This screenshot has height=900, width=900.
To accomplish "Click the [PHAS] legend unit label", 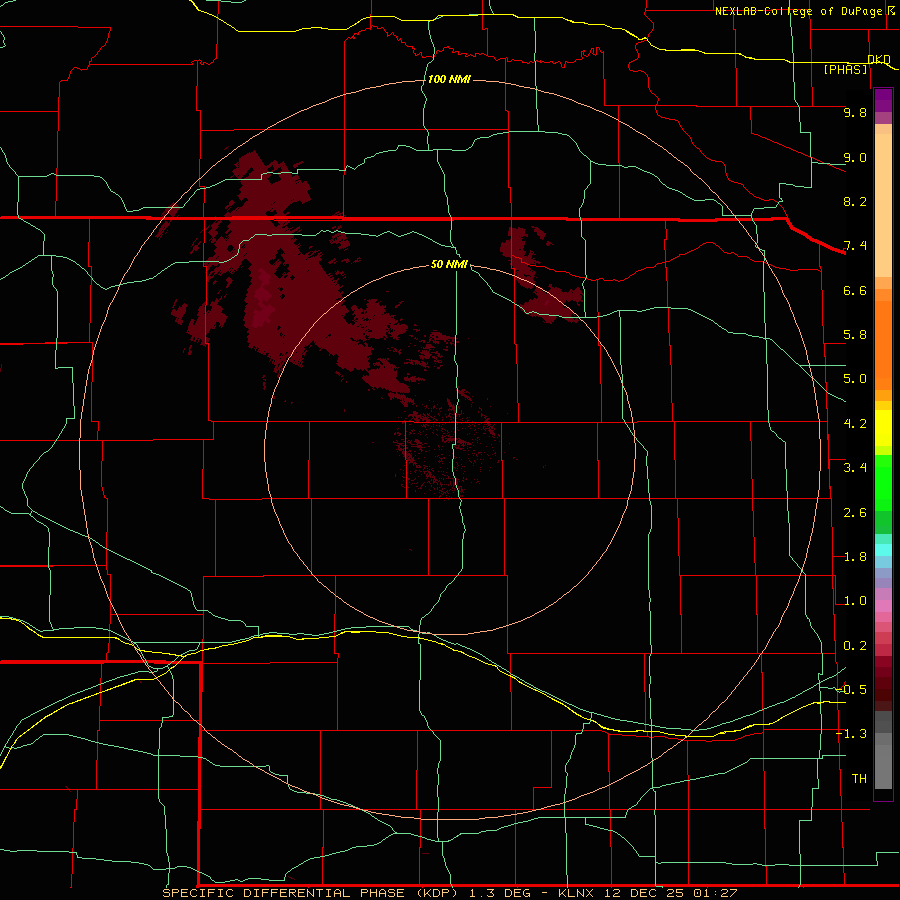I will pyautogui.click(x=845, y=69).
